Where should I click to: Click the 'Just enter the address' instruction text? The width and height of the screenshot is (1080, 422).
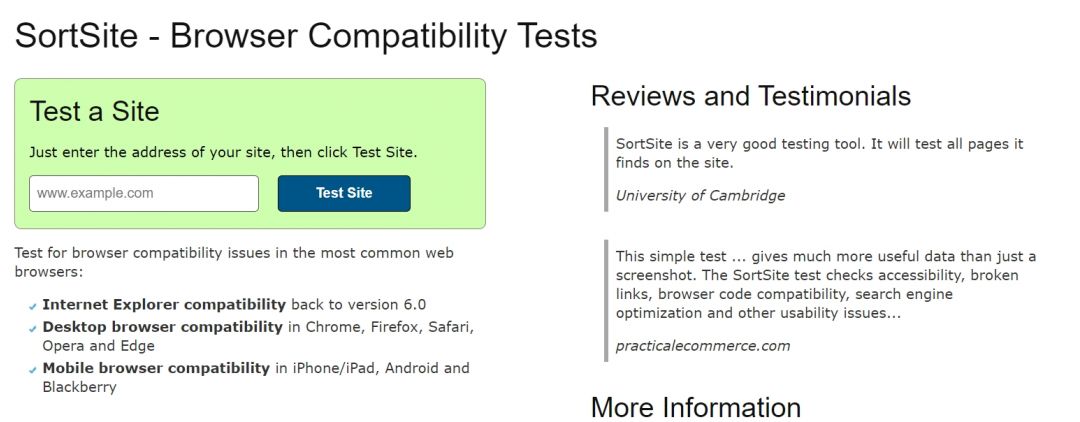[x=223, y=153]
